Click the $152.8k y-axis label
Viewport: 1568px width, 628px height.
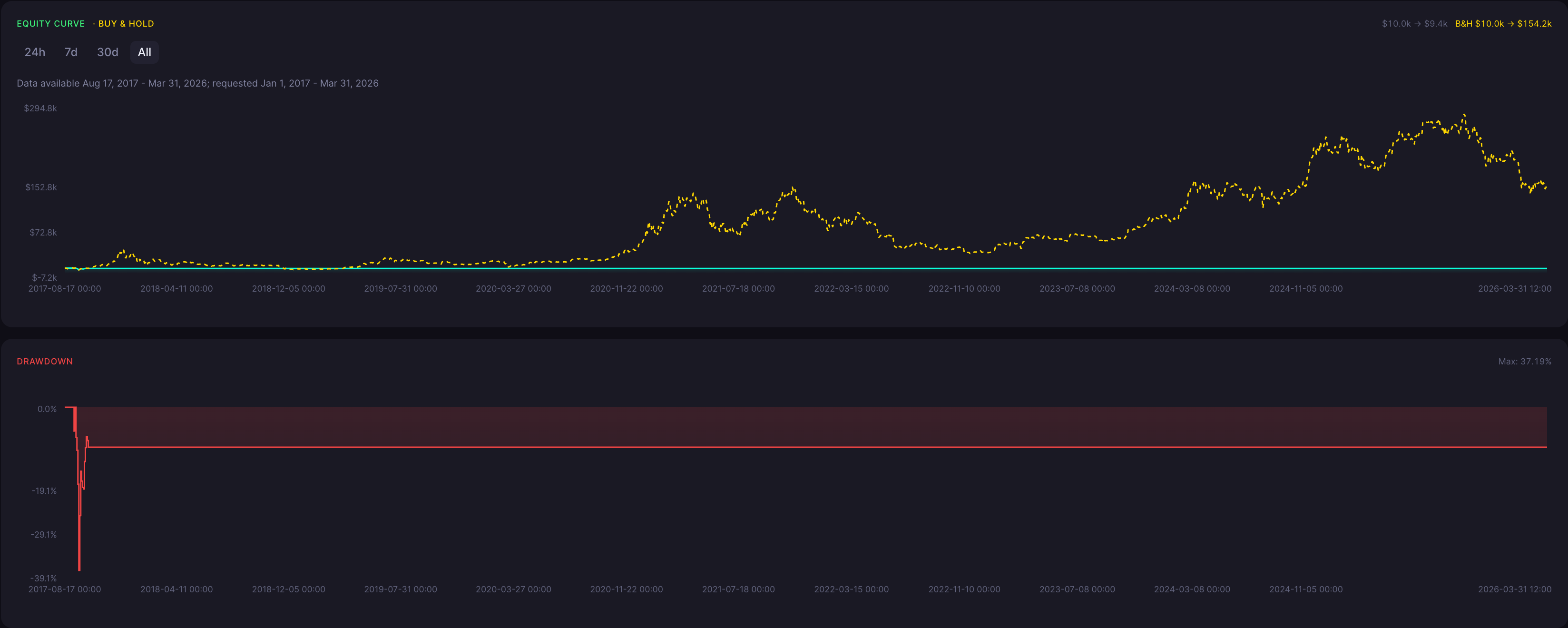coord(41,187)
